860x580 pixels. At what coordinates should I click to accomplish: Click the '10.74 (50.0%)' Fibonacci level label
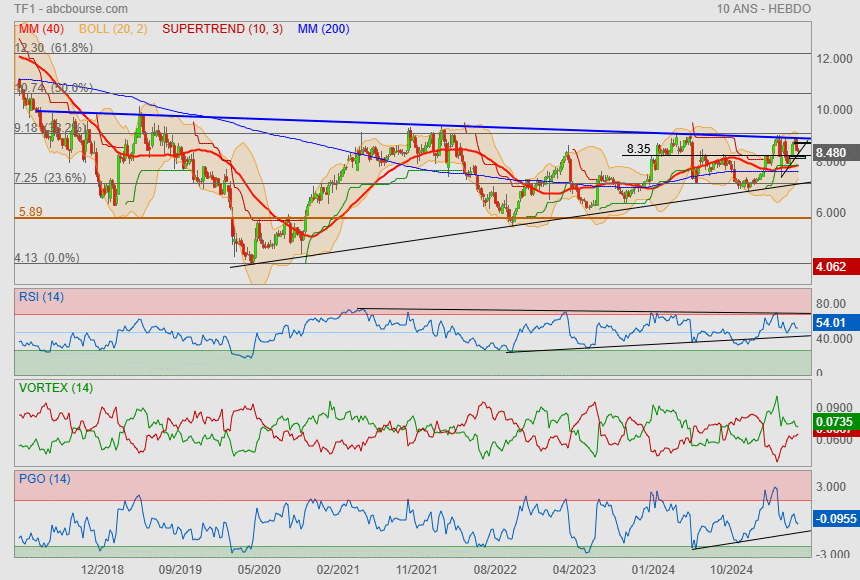(54, 88)
